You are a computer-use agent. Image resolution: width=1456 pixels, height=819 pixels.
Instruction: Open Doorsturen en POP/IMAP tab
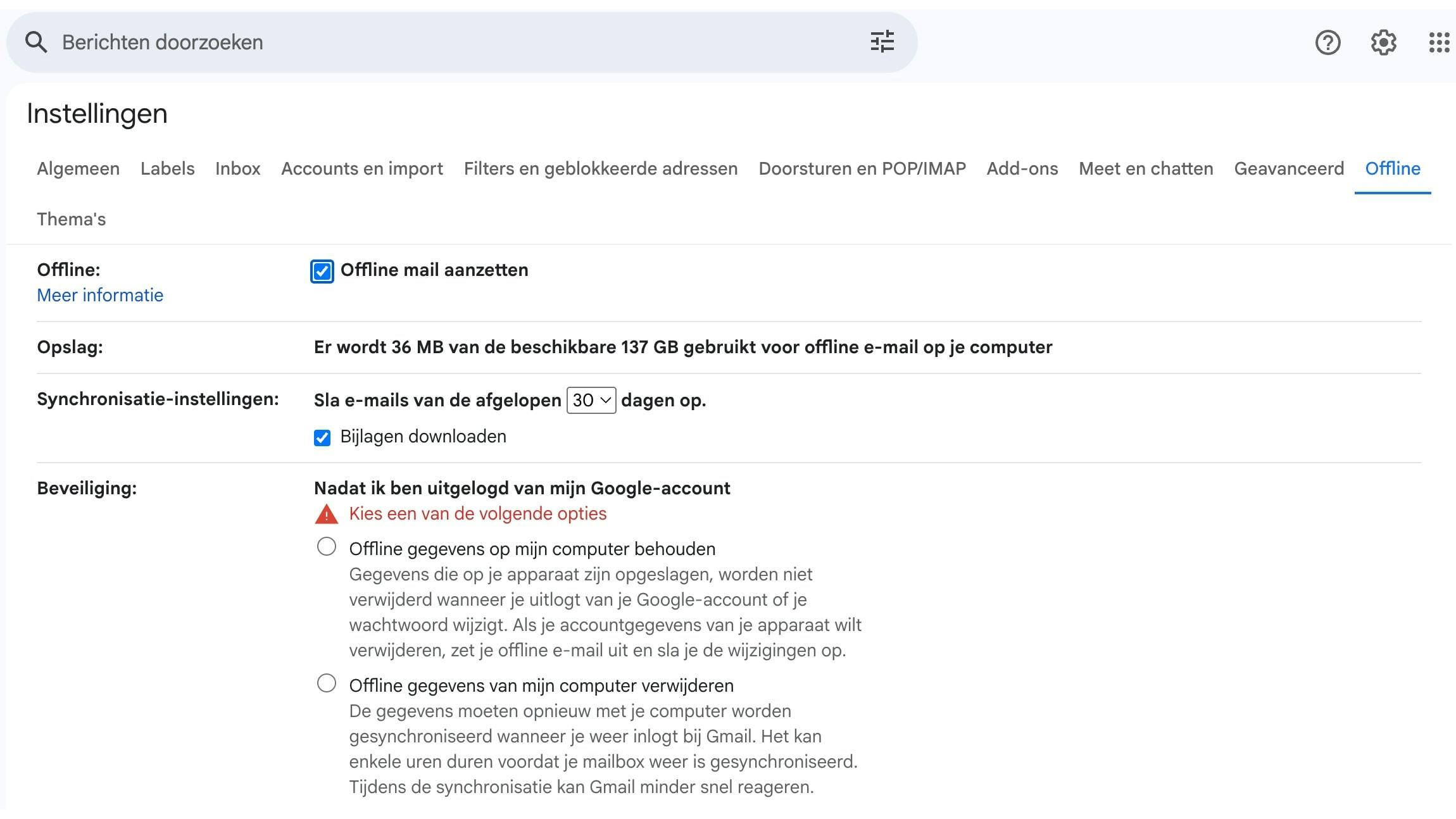862,168
